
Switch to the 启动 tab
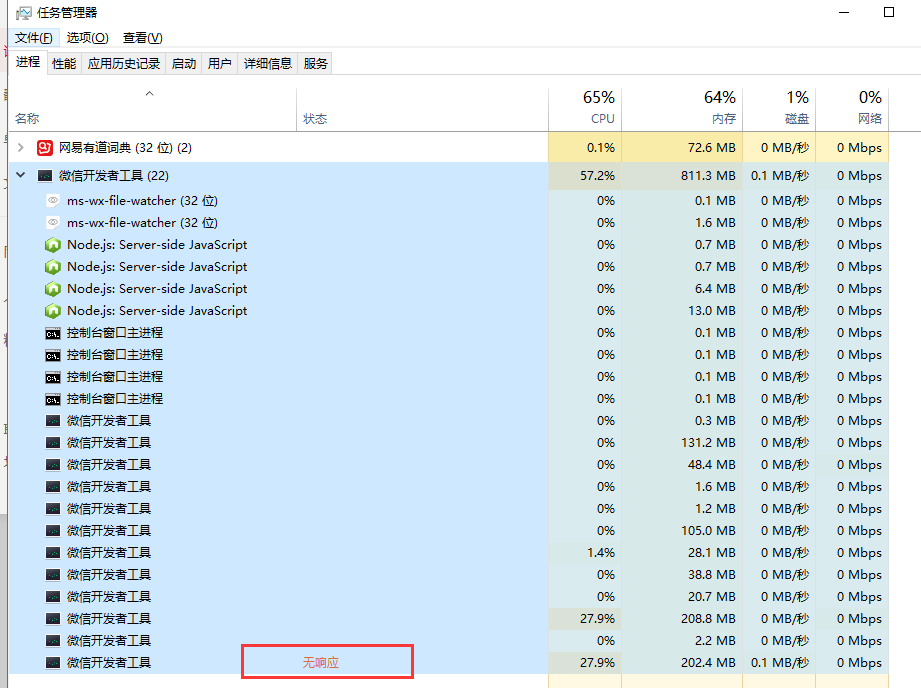[184, 63]
